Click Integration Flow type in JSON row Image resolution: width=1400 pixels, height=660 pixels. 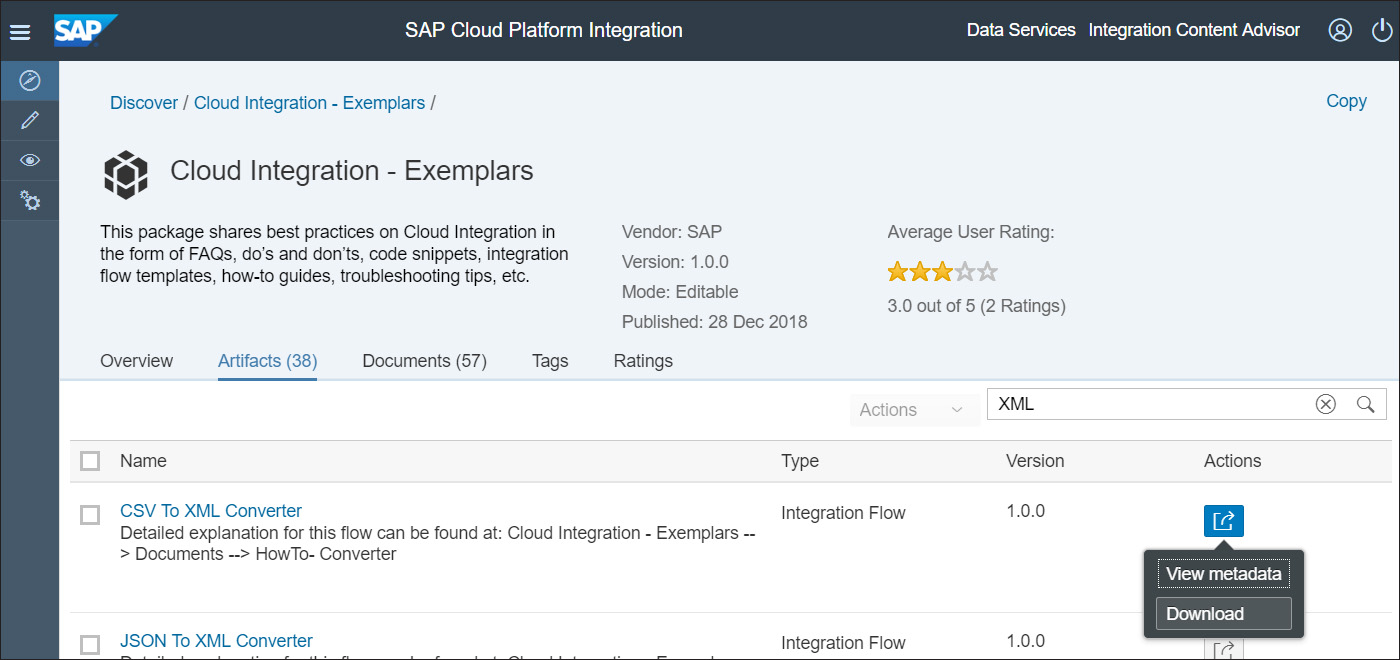coord(843,643)
